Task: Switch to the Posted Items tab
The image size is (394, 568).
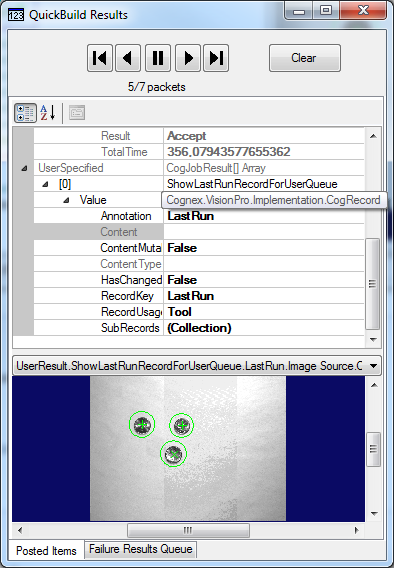Action: click(x=46, y=551)
